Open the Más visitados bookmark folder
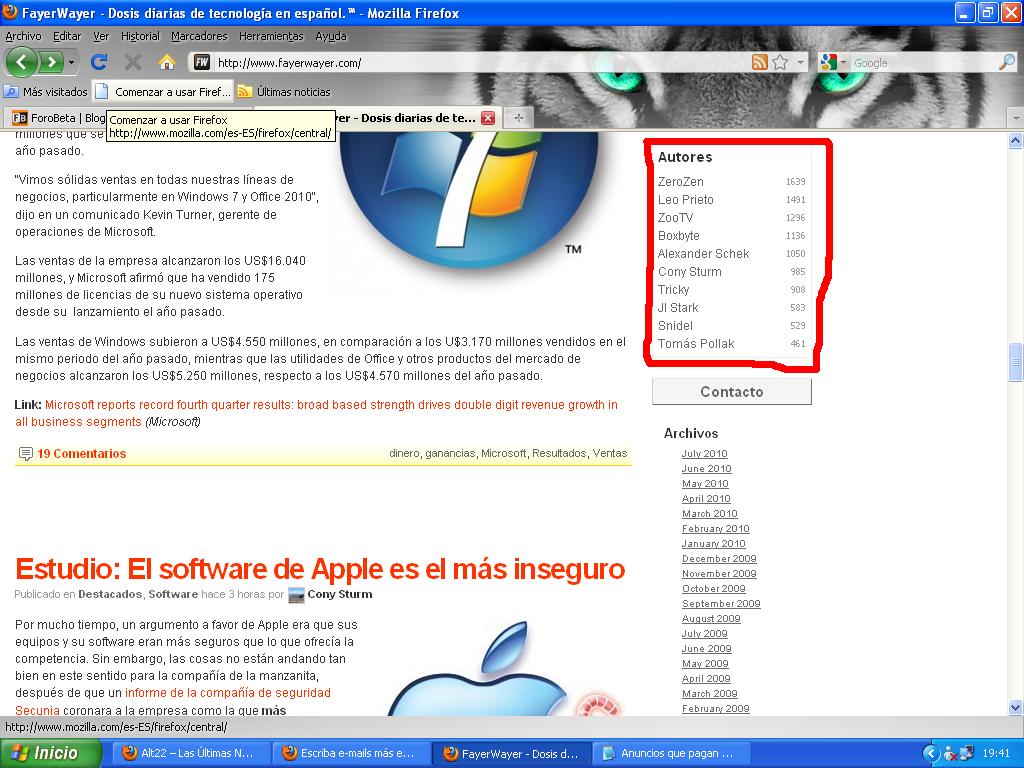 click(46, 92)
